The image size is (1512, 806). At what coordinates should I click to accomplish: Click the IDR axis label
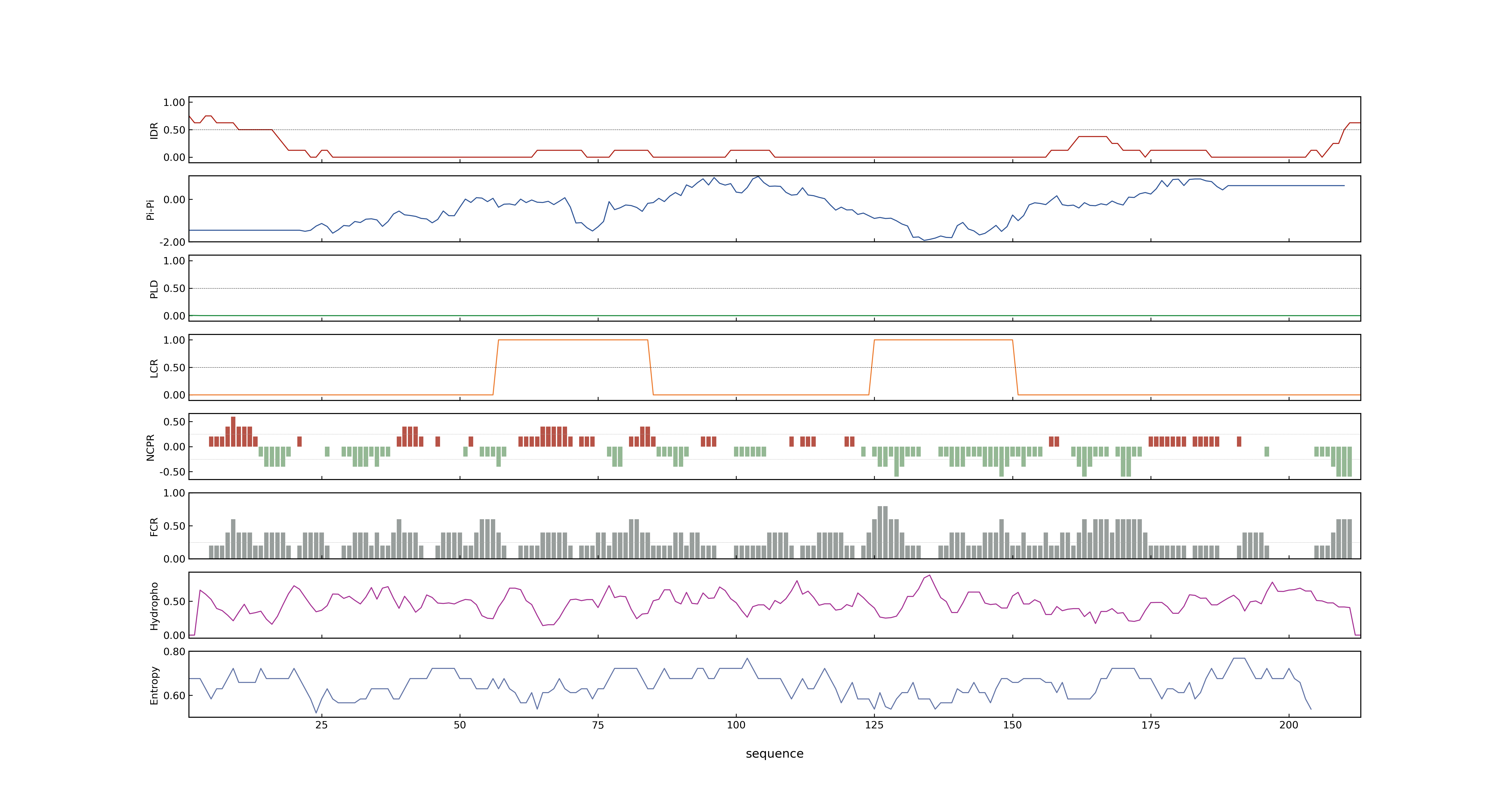coord(154,130)
